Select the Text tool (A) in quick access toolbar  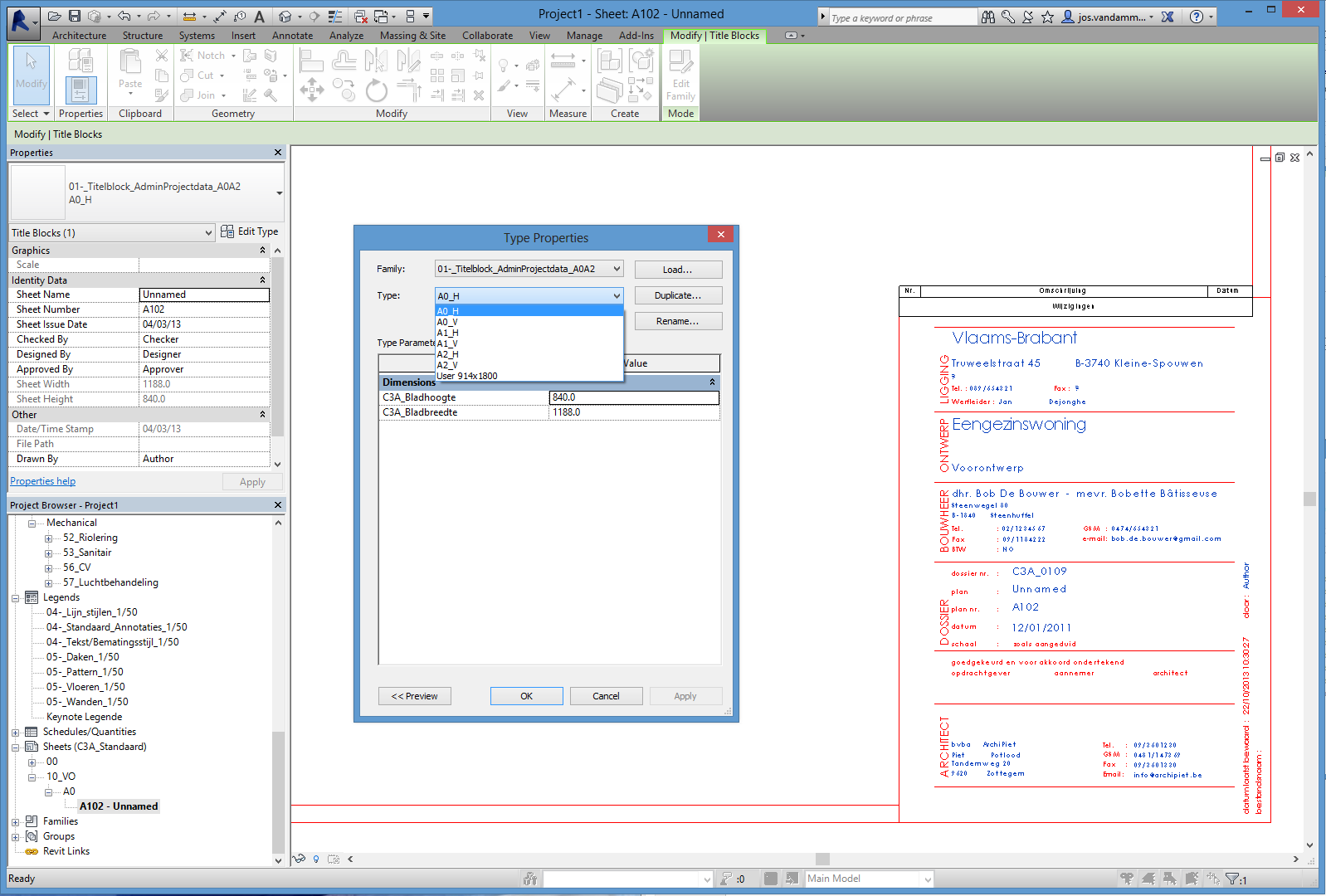point(260,17)
